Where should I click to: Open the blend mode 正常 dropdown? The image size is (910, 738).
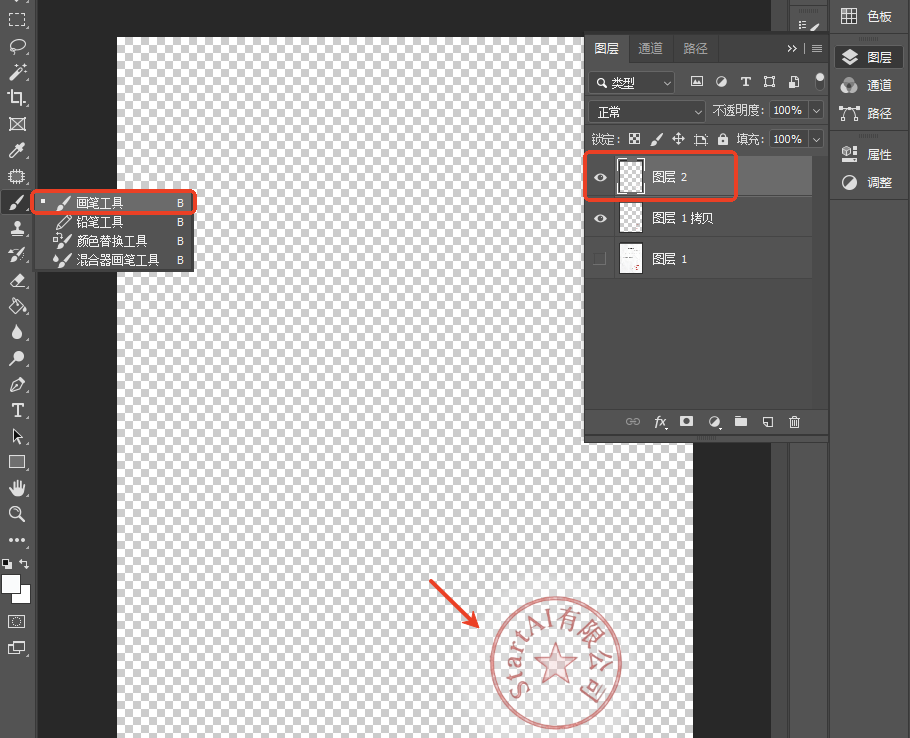[647, 111]
